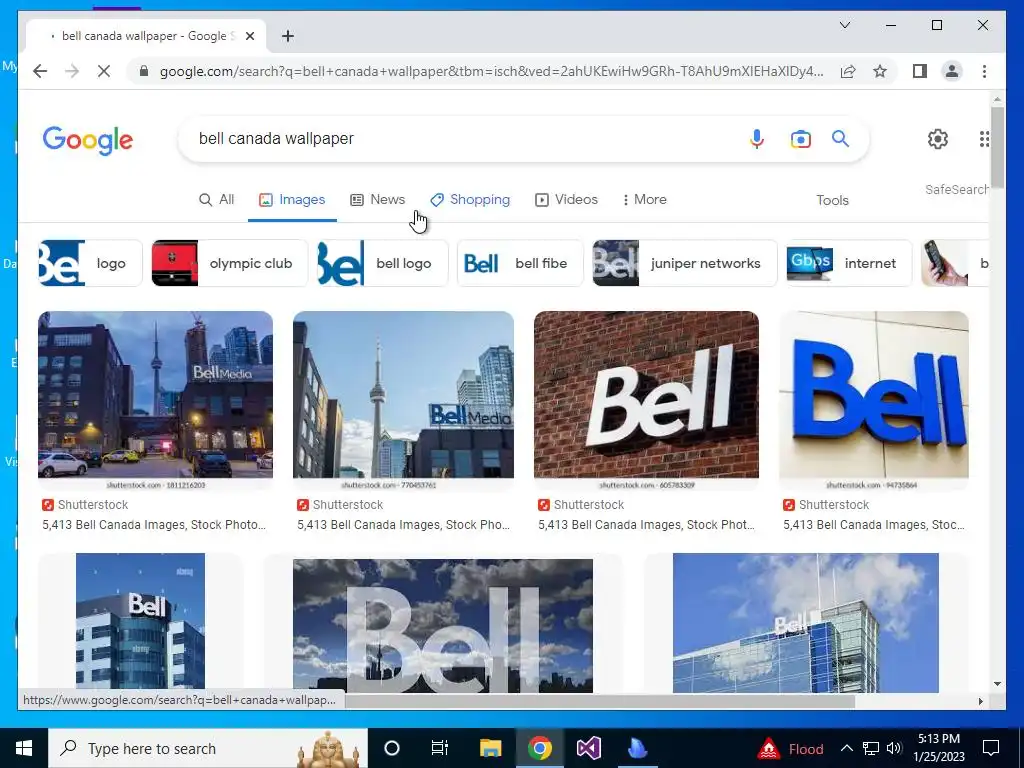Open the Bell sign on brick wall image
1024x768 pixels.
647,400
